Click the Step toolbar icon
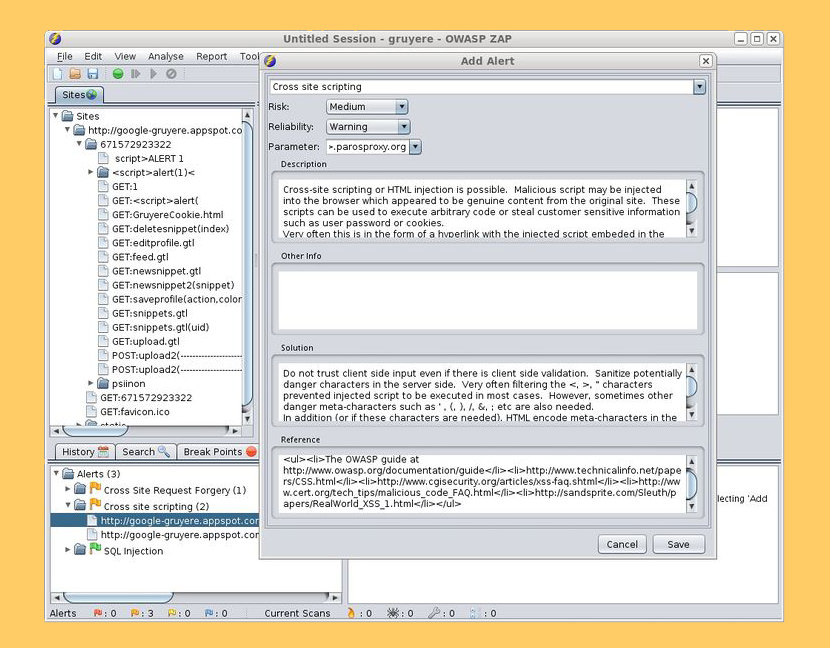Image resolution: width=830 pixels, height=648 pixels. pyautogui.click(x=136, y=74)
